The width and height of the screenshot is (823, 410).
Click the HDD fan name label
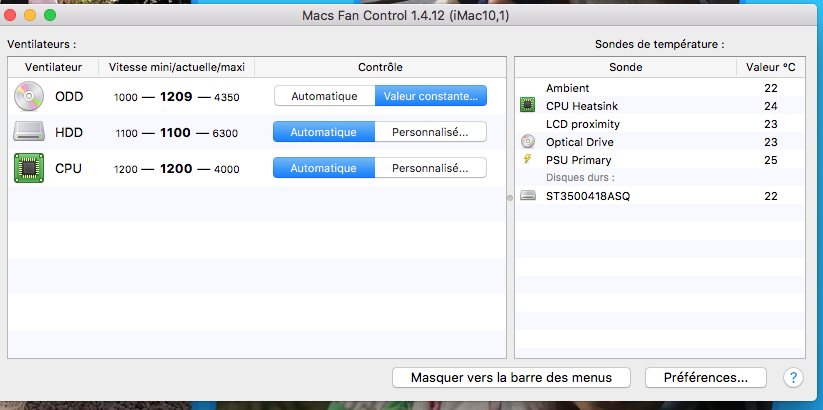pos(69,133)
